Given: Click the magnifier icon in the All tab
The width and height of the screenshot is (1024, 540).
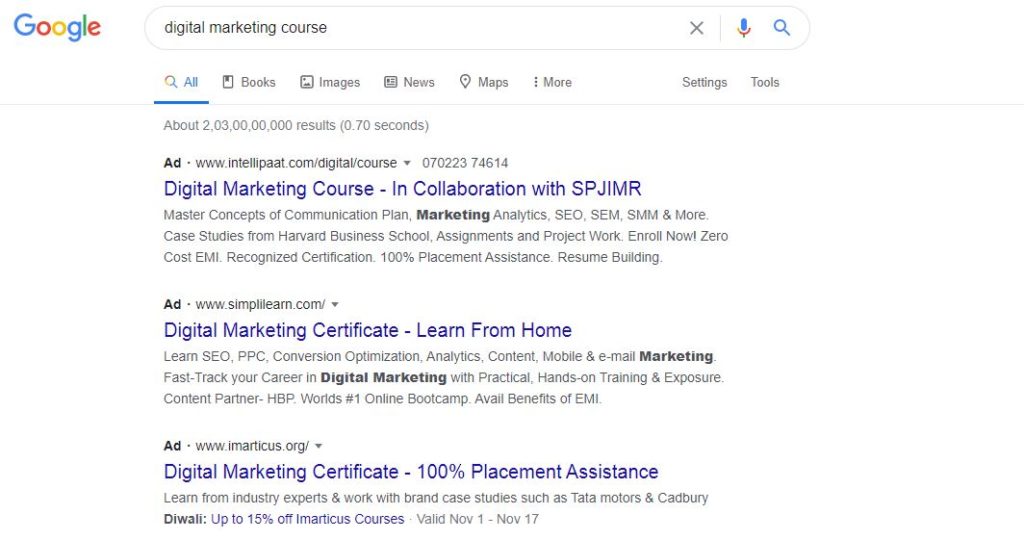Looking at the screenshot, I should pyautogui.click(x=170, y=82).
